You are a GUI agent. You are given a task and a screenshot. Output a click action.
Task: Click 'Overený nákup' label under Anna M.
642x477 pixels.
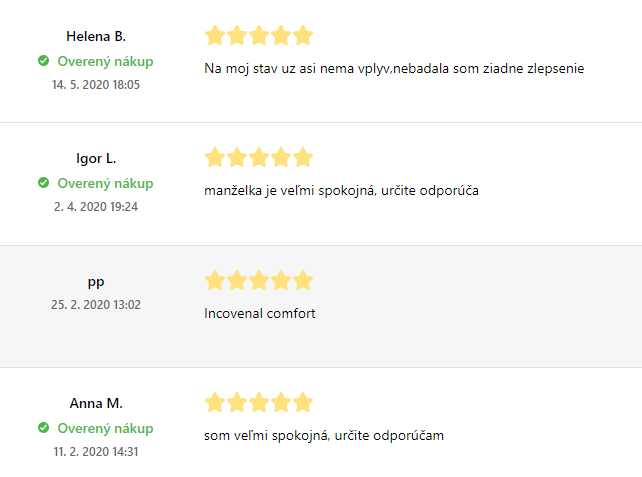pyautogui.click(x=105, y=428)
